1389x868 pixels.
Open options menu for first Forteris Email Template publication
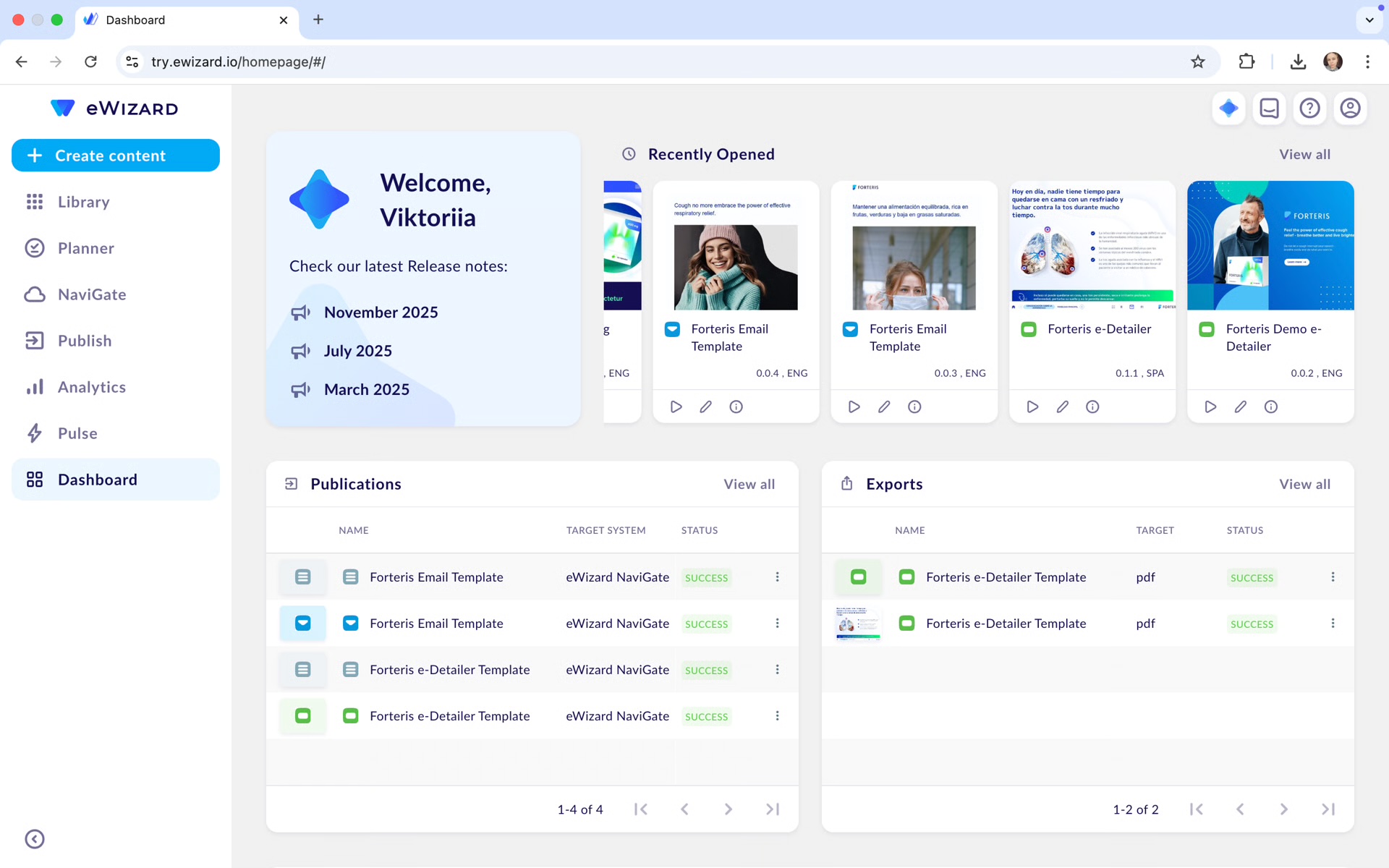(777, 576)
